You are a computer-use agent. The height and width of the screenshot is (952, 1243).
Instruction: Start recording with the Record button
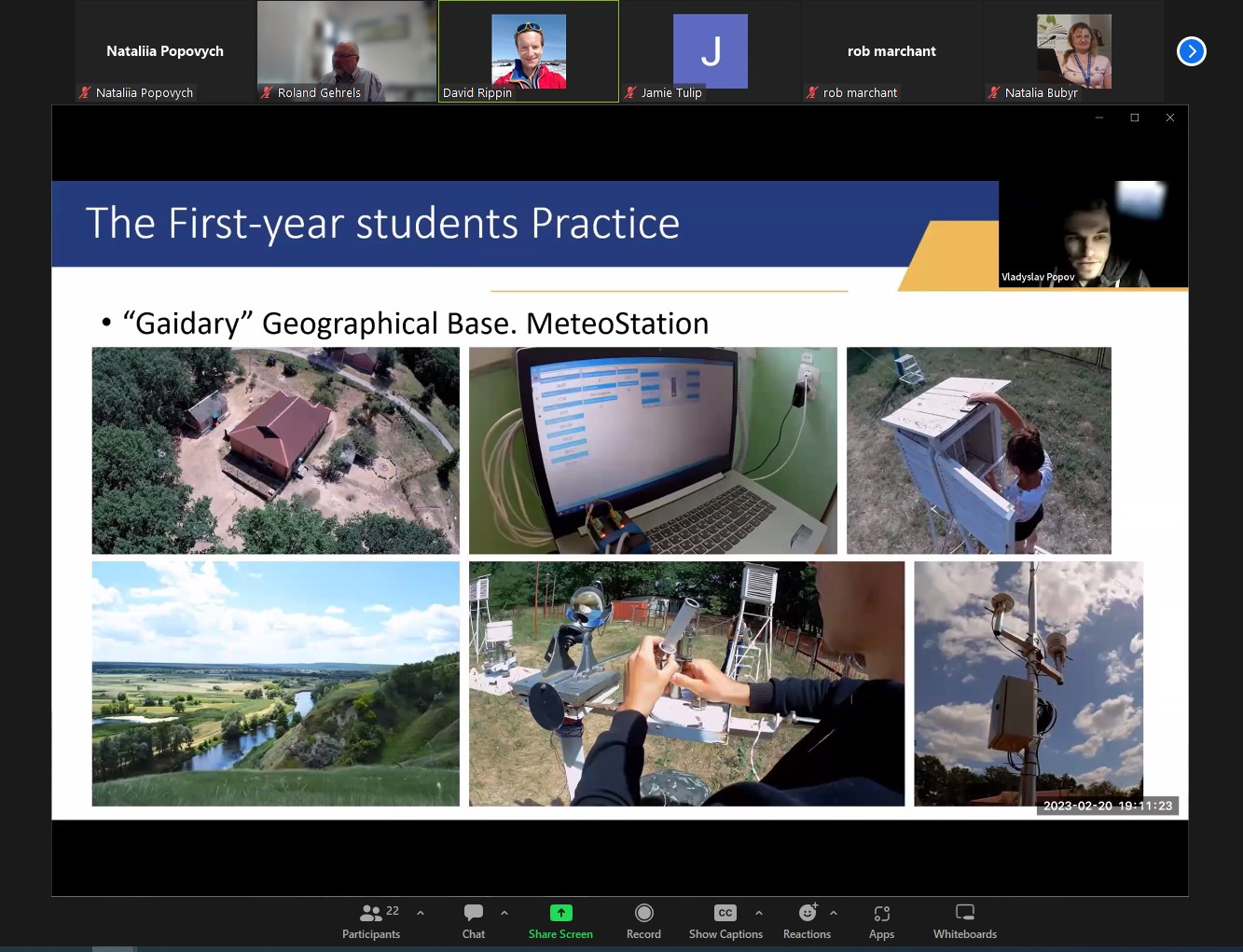643,913
